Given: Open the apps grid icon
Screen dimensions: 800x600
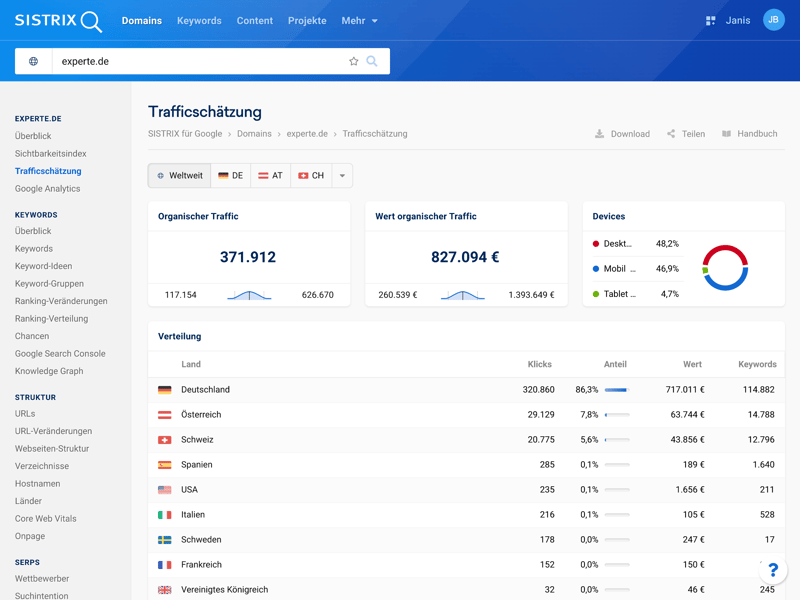Looking at the screenshot, I should 710,20.
